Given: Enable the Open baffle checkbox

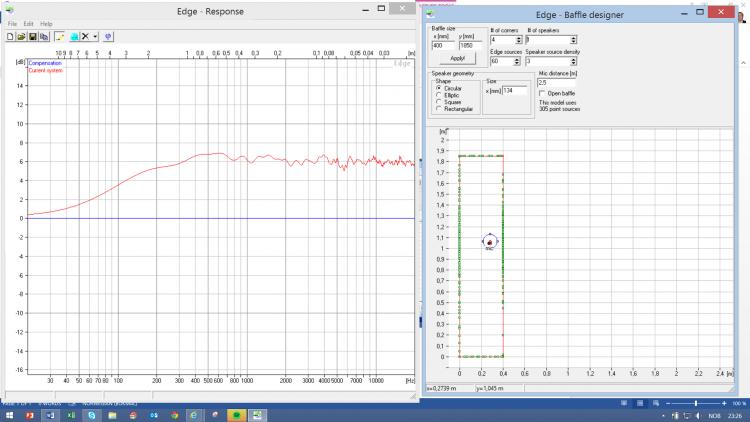Looking at the screenshot, I should tap(542, 93).
